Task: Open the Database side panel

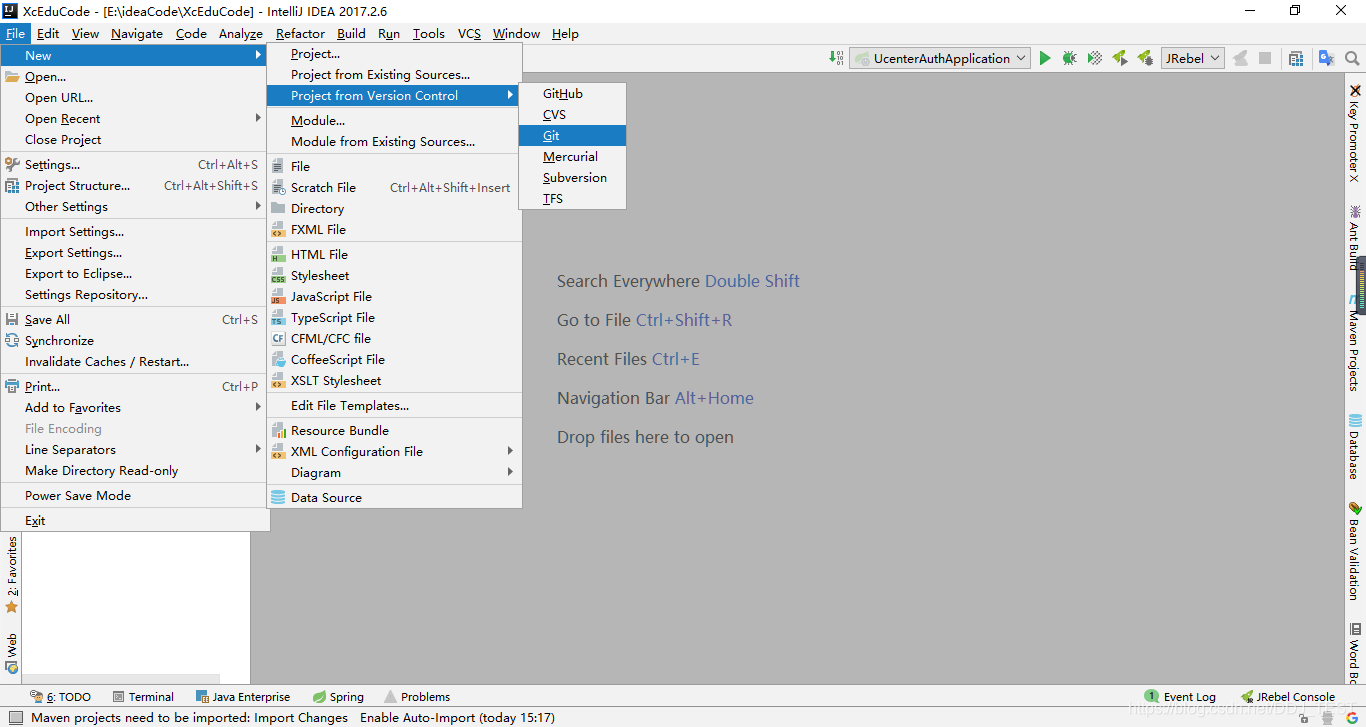Action: (1355, 447)
